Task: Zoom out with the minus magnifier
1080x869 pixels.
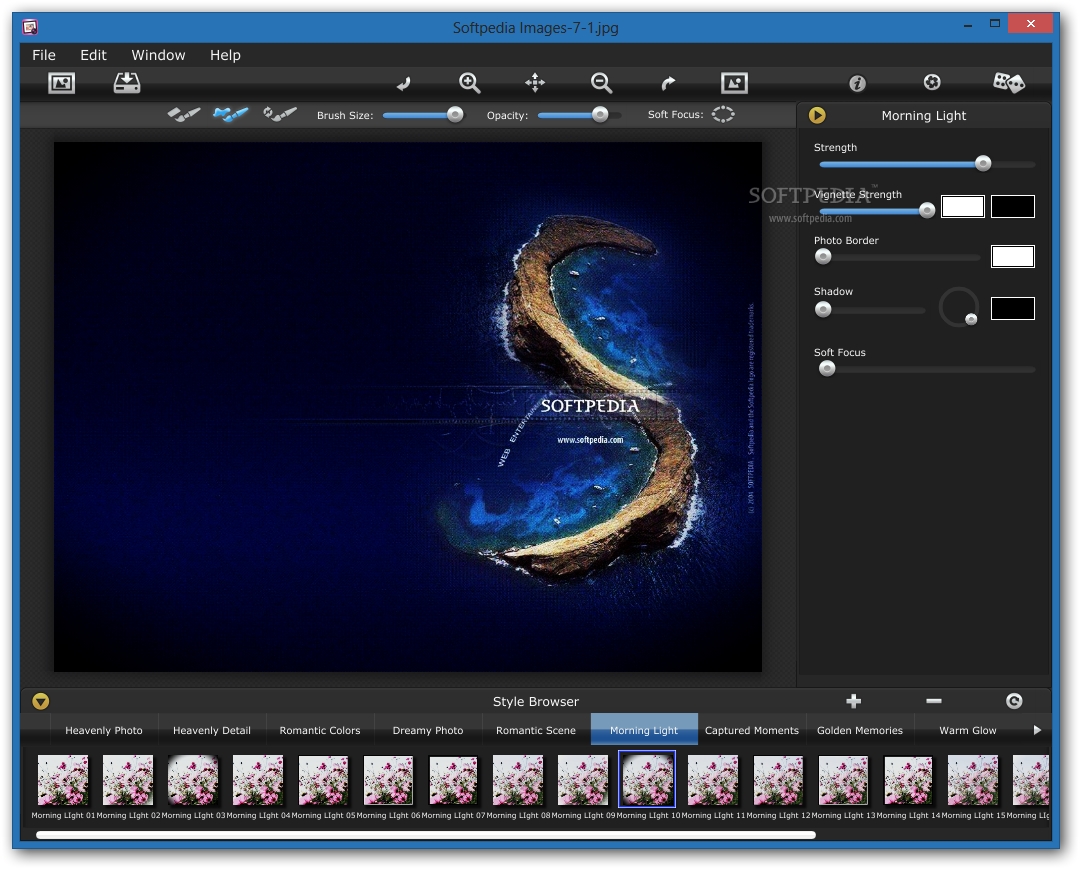Action: (x=601, y=83)
